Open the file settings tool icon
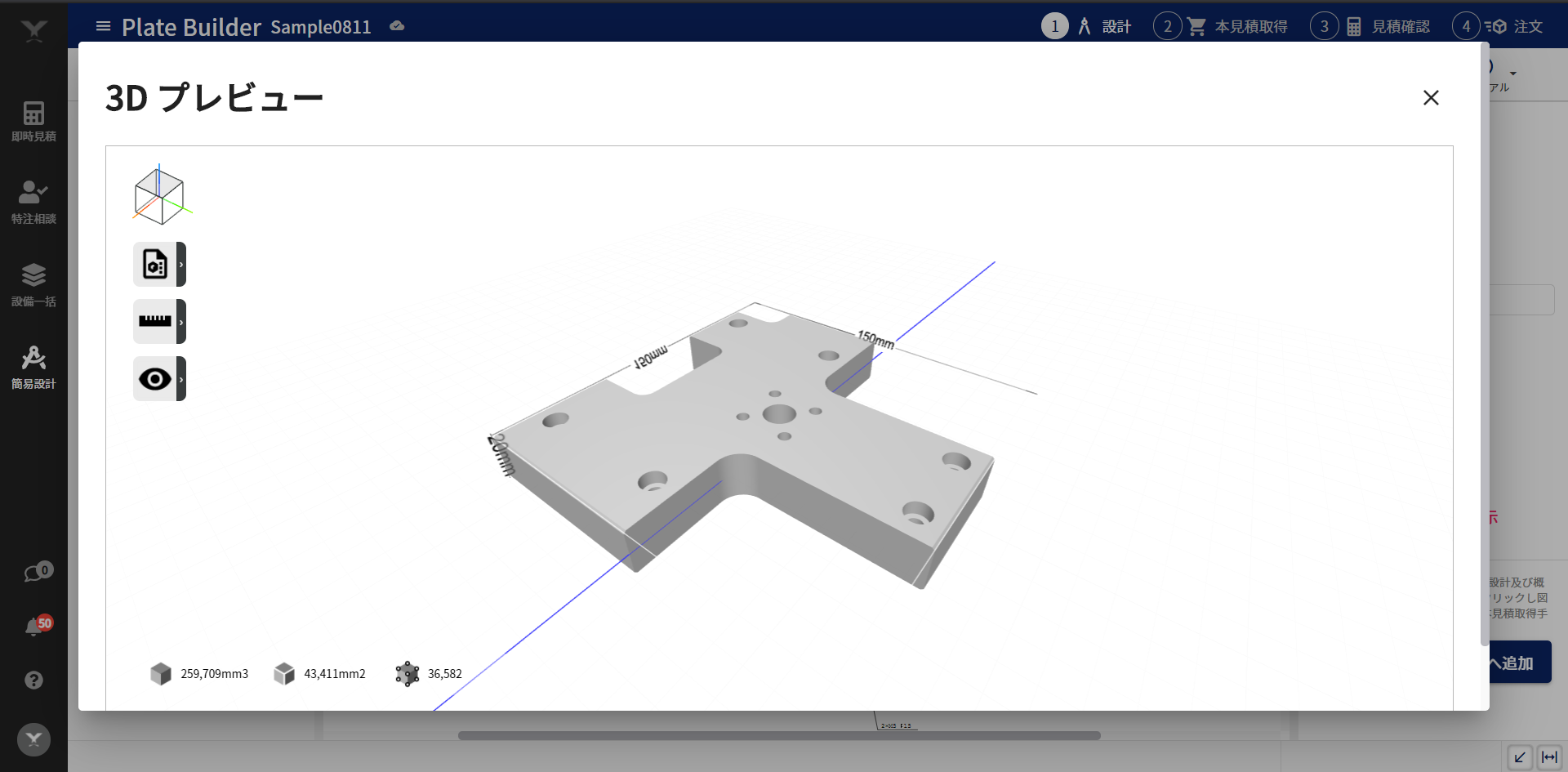The height and width of the screenshot is (772, 1568). pyautogui.click(x=154, y=265)
